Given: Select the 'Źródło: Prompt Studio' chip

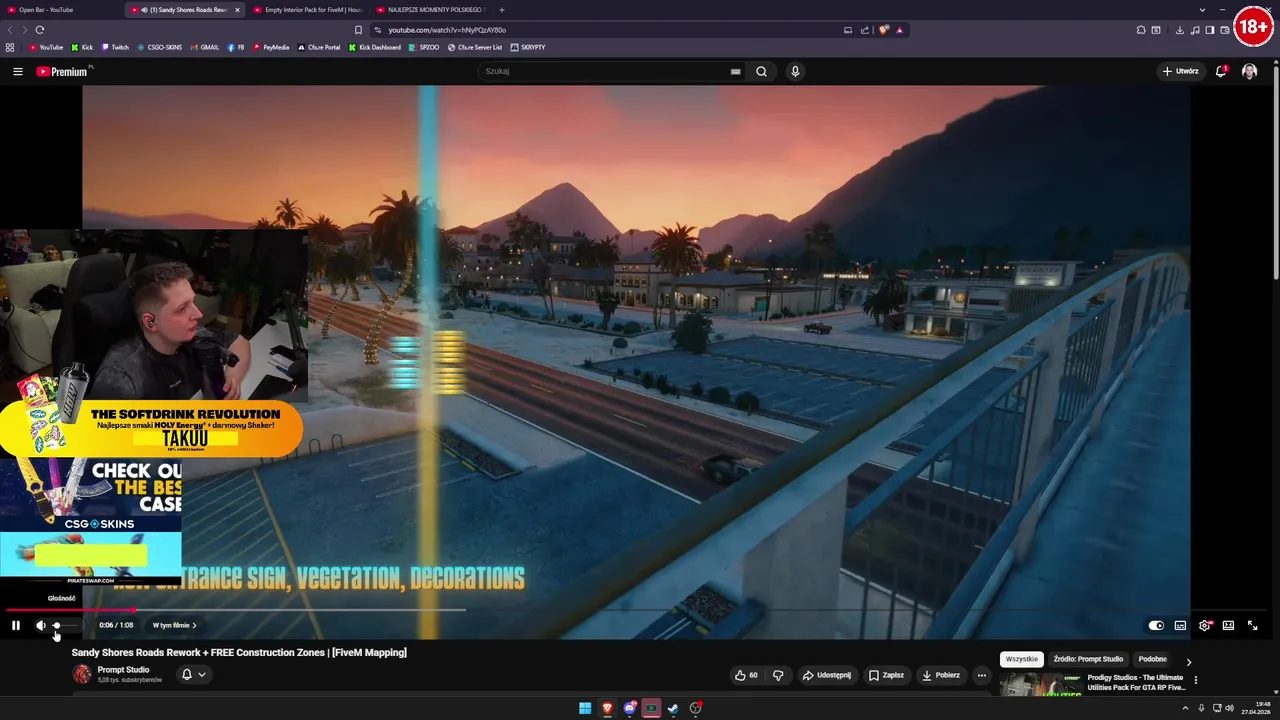Looking at the screenshot, I should 1088,659.
